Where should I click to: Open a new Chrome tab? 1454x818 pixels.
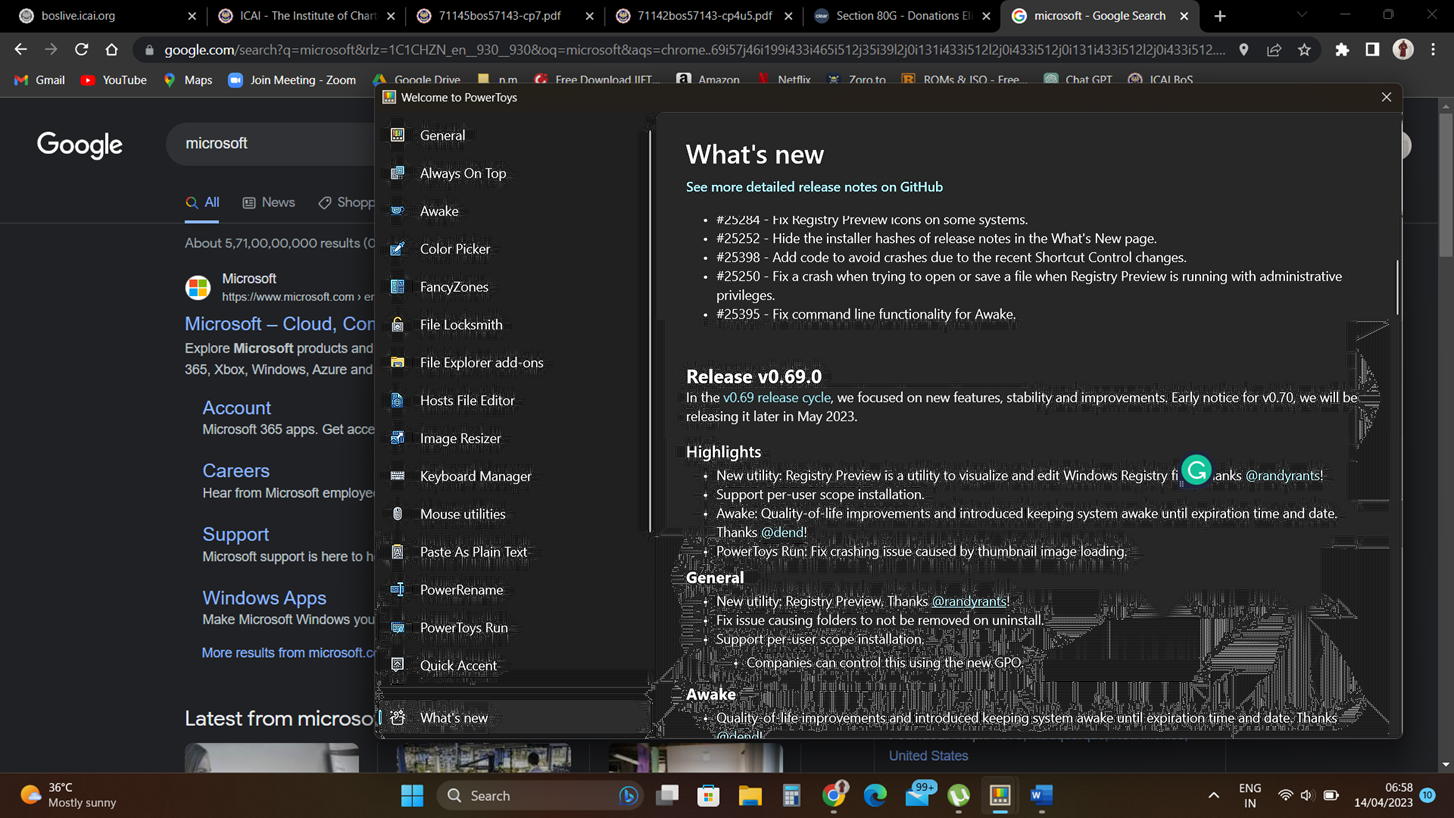click(x=1219, y=16)
